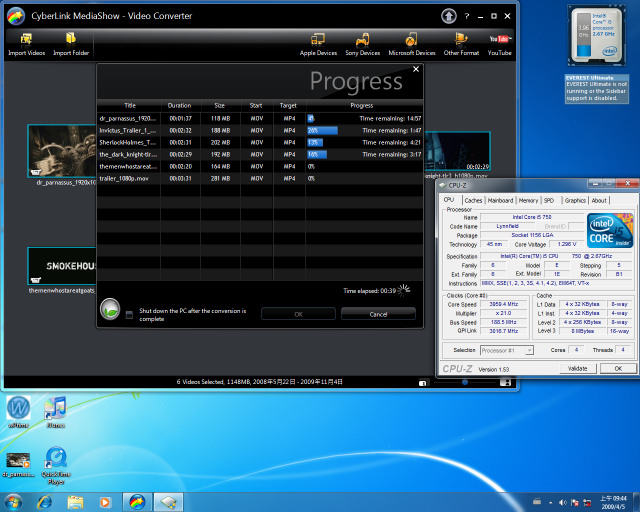Choose the Microsoft Devices output icon
The image size is (640, 512).
click(411, 44)
